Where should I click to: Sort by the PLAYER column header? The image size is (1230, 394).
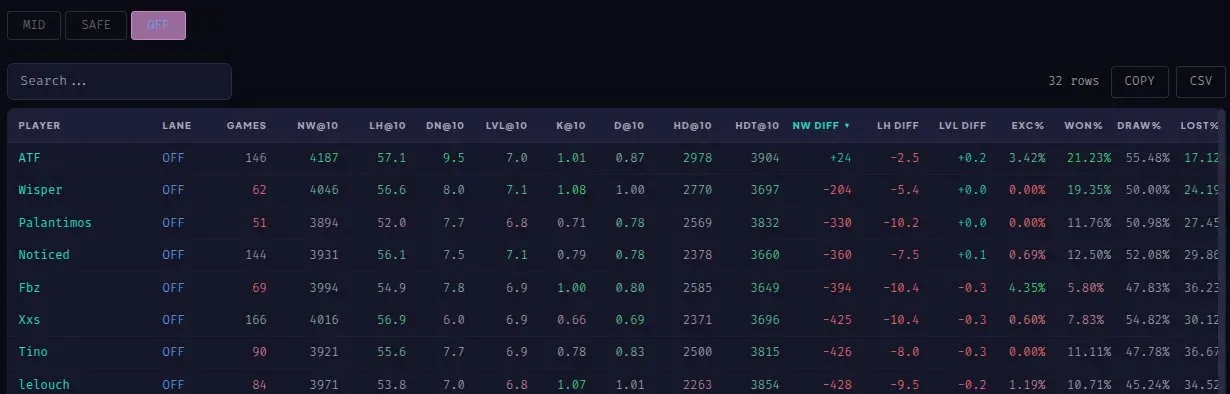coord(40,126)
